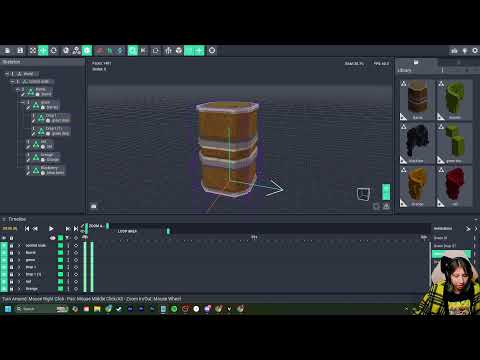Click the view cube icon in viewport
Image resolution: width=480 pixels, height=360 pixels.
pos(363,194)
